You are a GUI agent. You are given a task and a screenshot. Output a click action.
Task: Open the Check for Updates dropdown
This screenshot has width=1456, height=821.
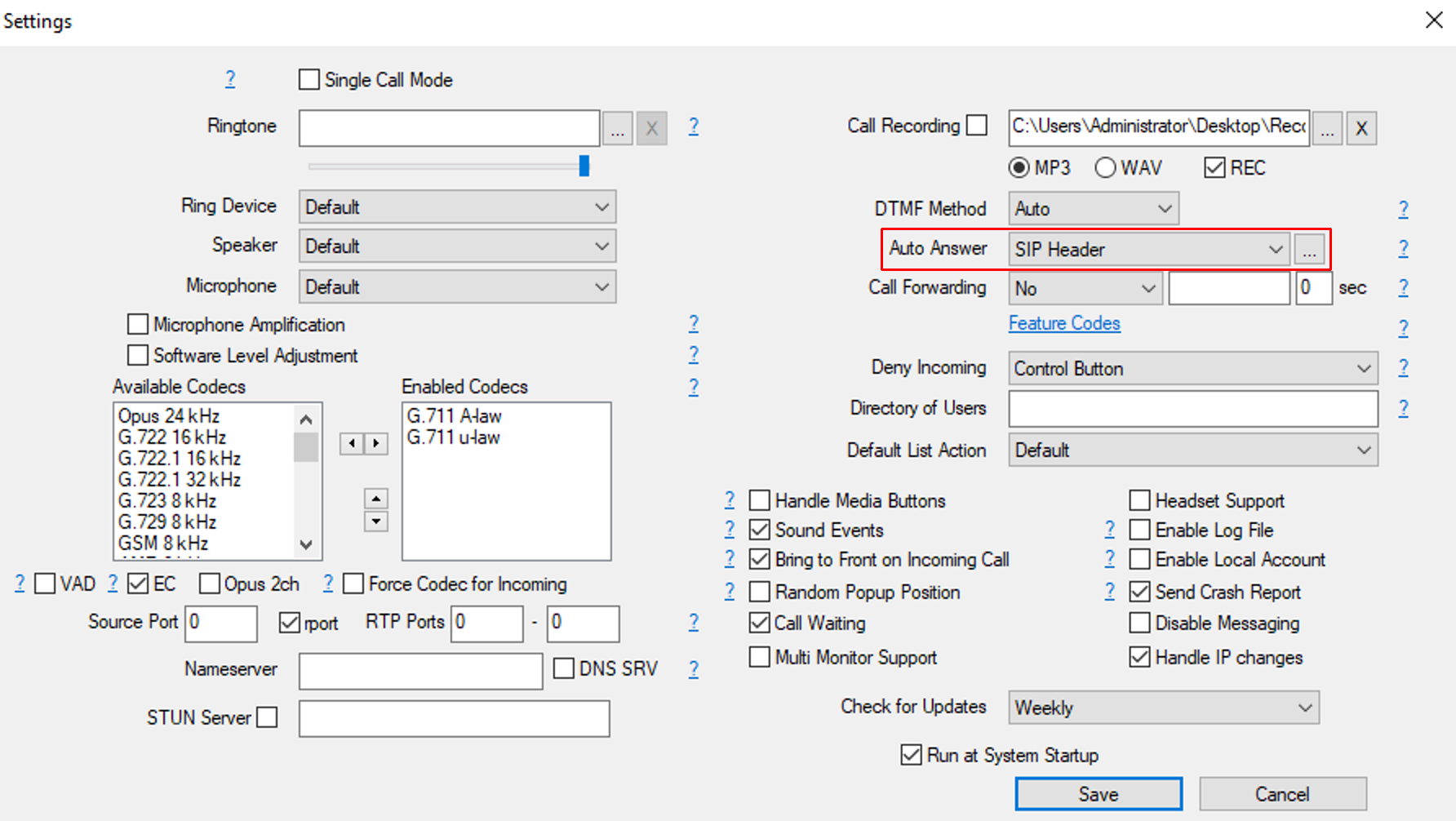(1163, 708)
